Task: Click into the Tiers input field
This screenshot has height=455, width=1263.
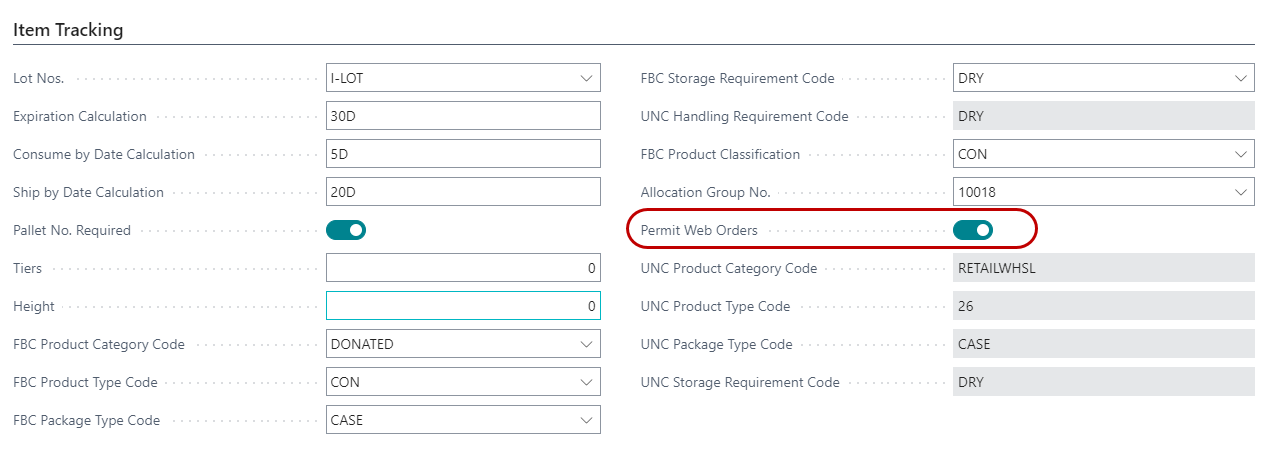Action: click(x=463, y=268)
